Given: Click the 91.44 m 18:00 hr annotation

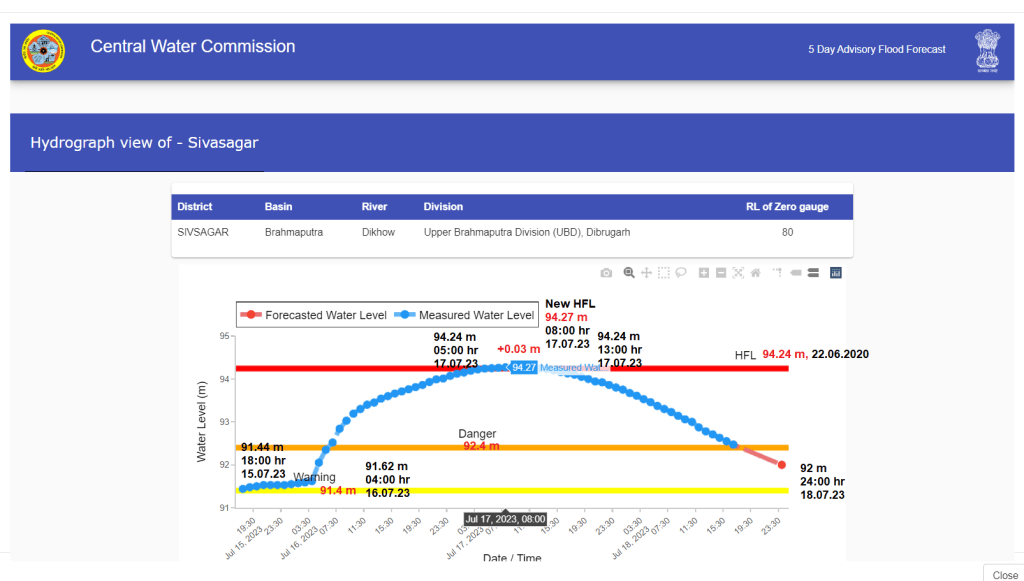Looking at the screenshot, I should [263, 461].
